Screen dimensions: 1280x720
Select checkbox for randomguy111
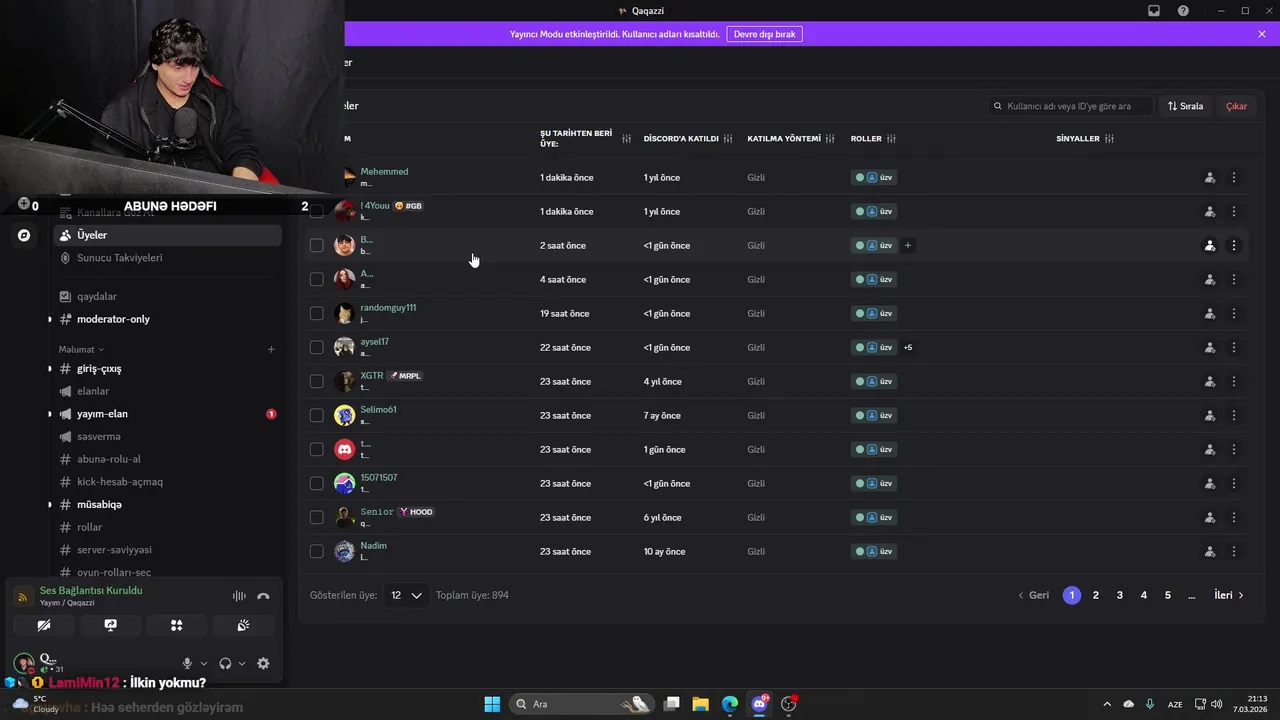coord(316,313)
